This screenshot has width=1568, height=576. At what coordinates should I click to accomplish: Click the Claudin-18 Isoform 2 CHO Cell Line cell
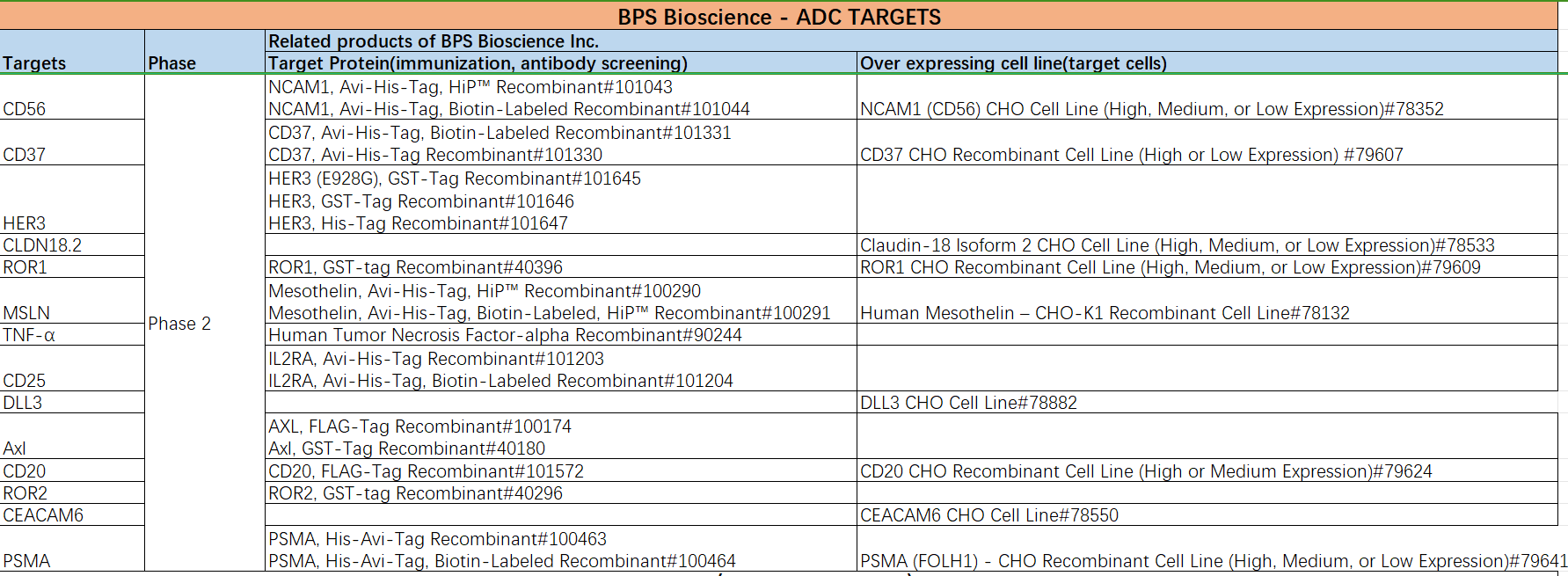(x=1177, y=245)
